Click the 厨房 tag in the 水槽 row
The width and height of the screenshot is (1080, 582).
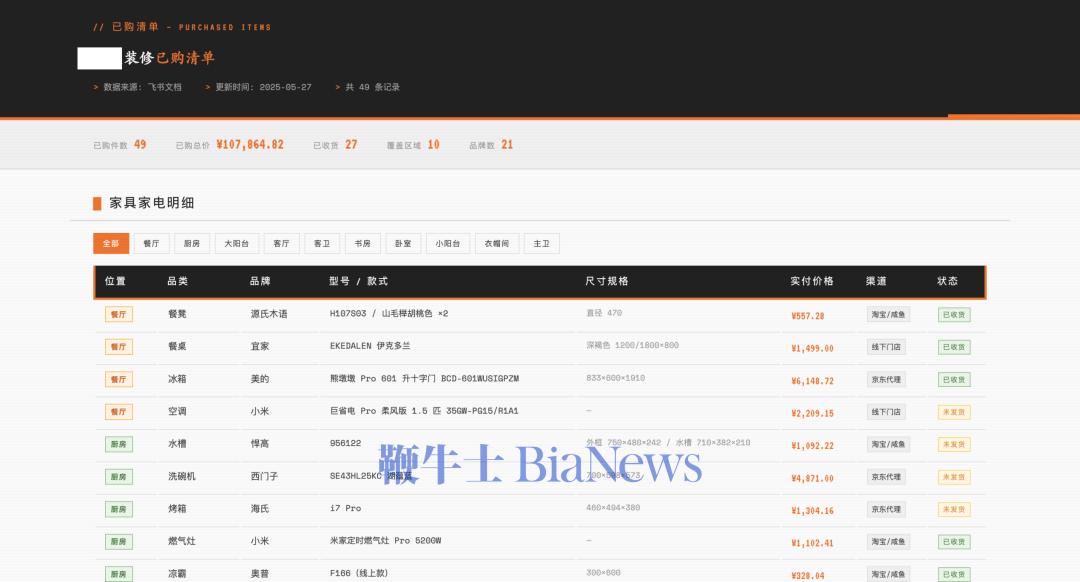pos(118,444)
